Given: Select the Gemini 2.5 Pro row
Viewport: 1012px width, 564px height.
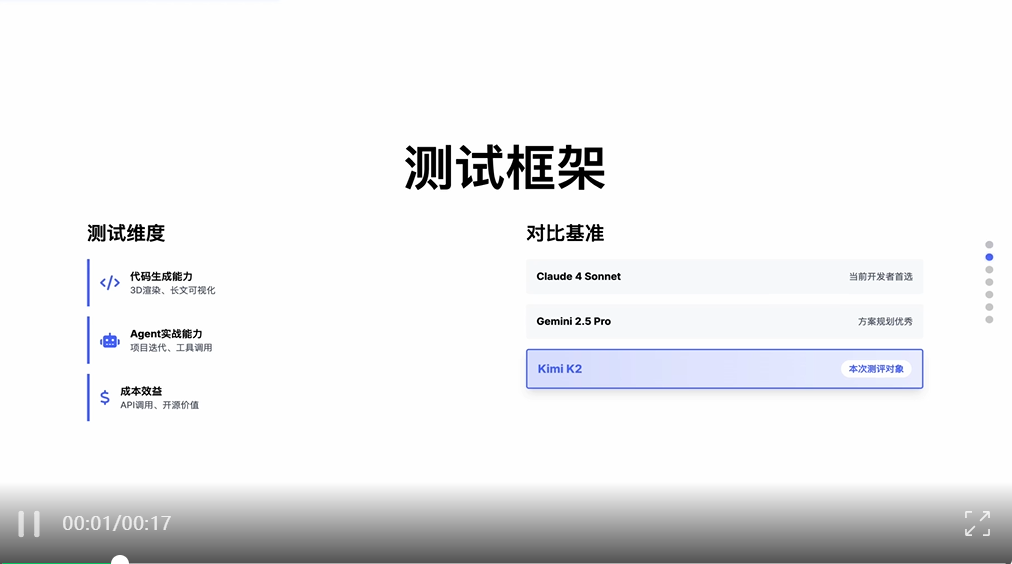Looking at the screenshot, I should point(724,321).
